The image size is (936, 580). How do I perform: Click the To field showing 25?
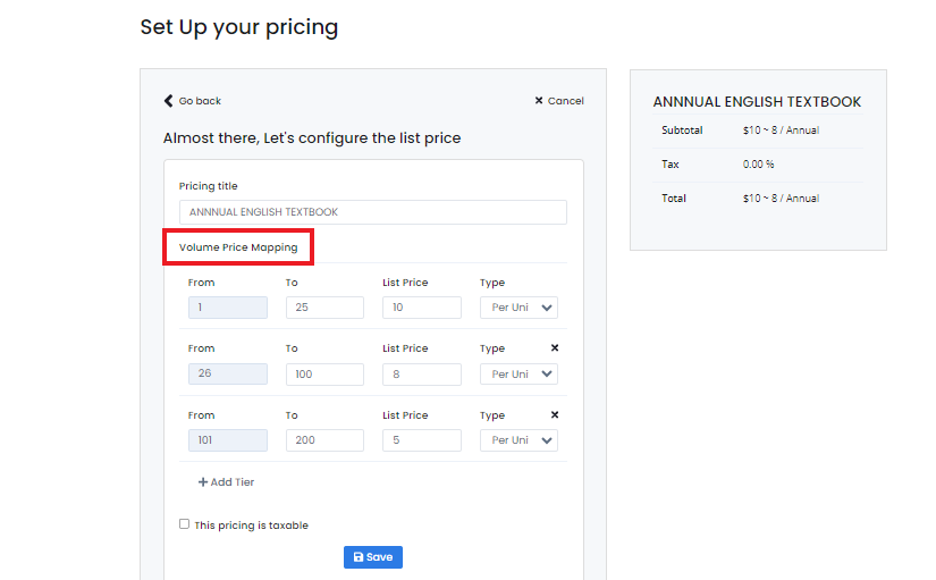(x=325, y=307)
